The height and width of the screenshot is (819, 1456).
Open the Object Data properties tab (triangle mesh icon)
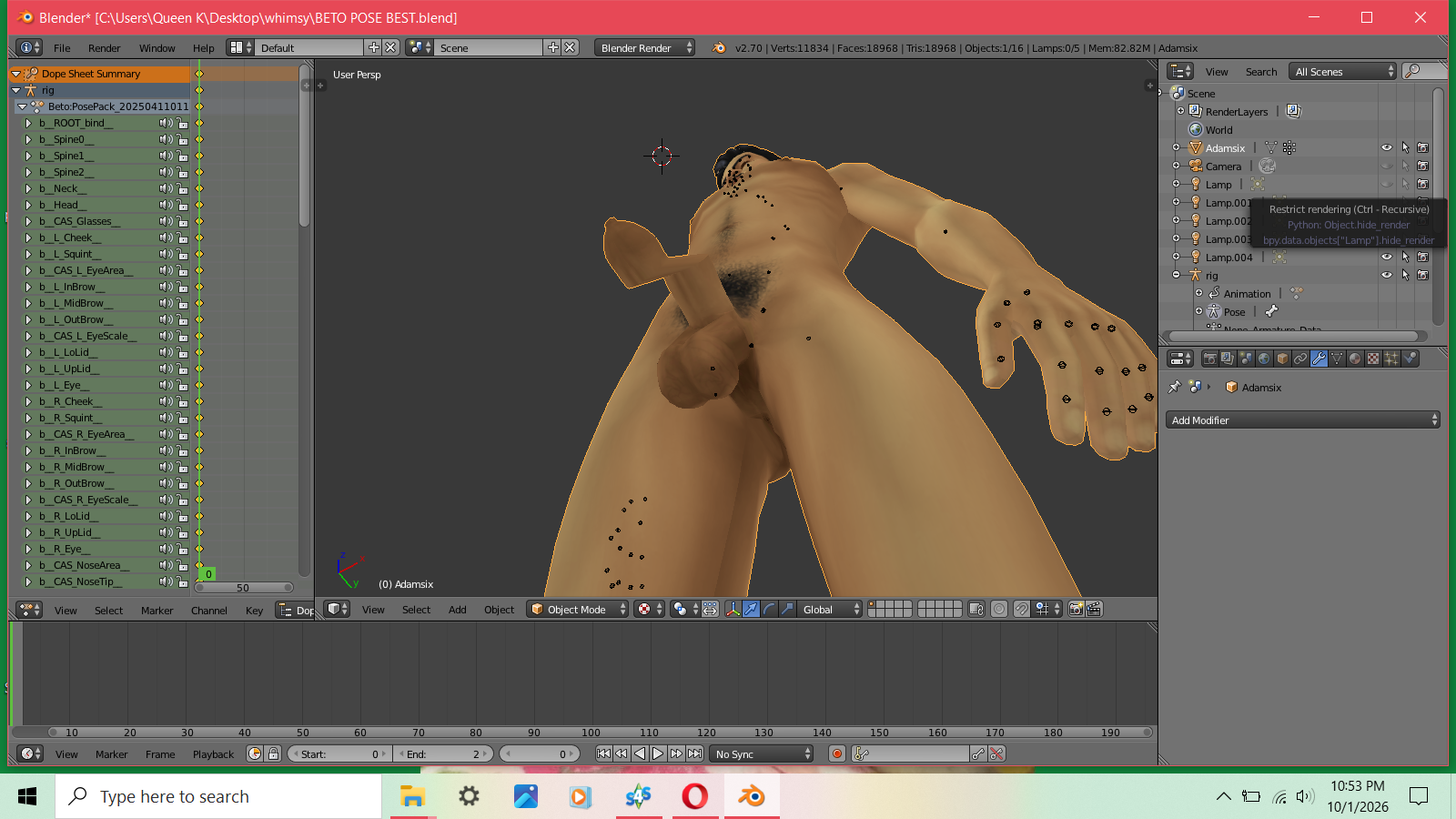(1337, 359)
